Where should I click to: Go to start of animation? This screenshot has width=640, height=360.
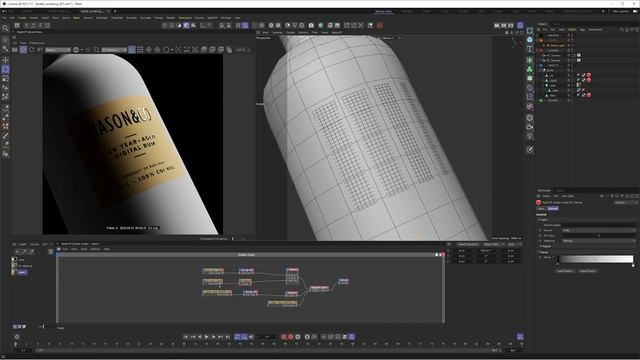[186, 337]
